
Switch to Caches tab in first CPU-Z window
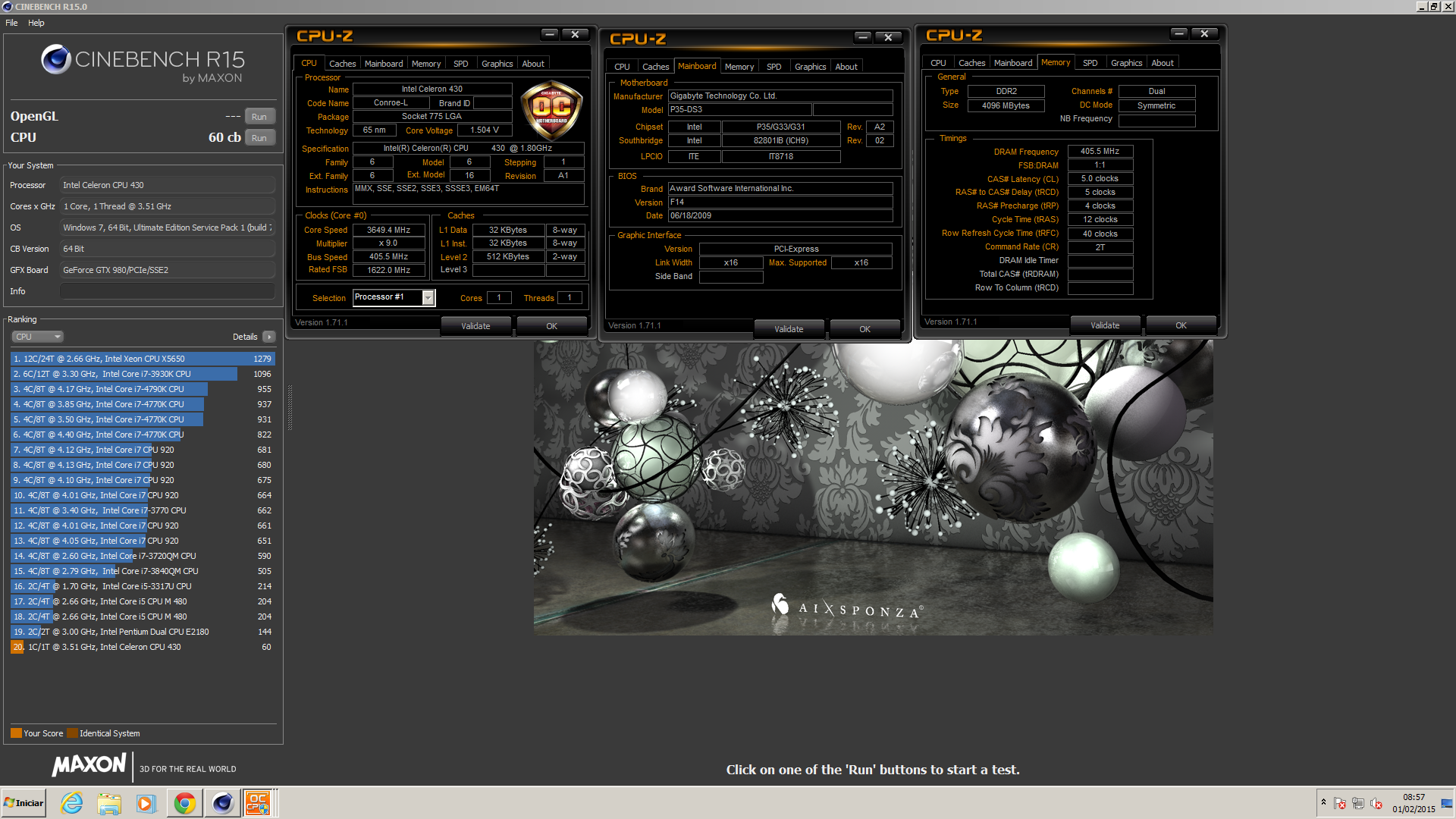[x=342, y=64]
